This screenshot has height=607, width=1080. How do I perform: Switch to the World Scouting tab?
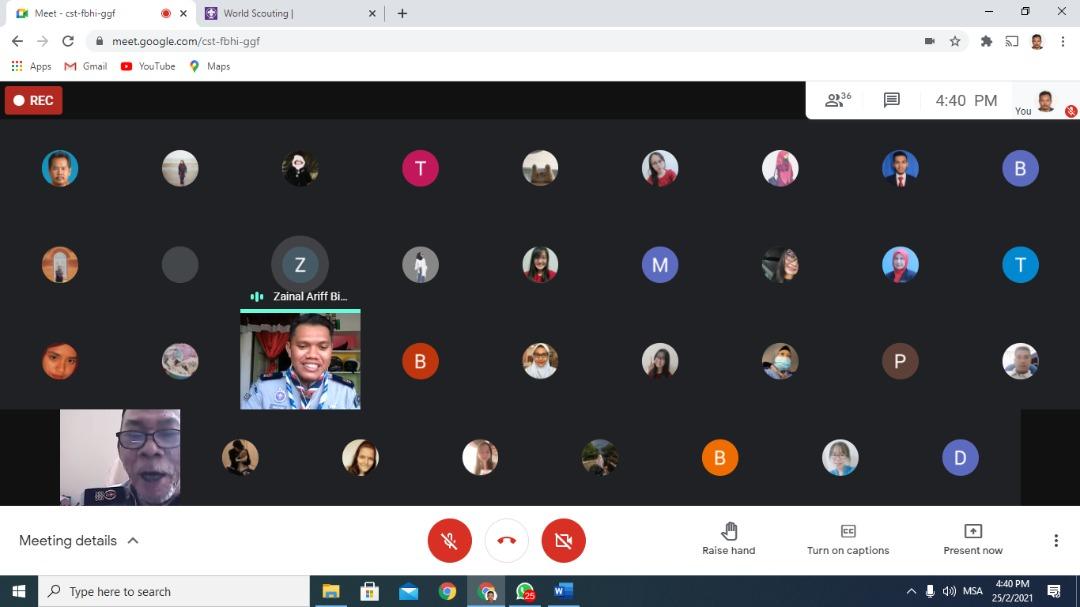285,13
